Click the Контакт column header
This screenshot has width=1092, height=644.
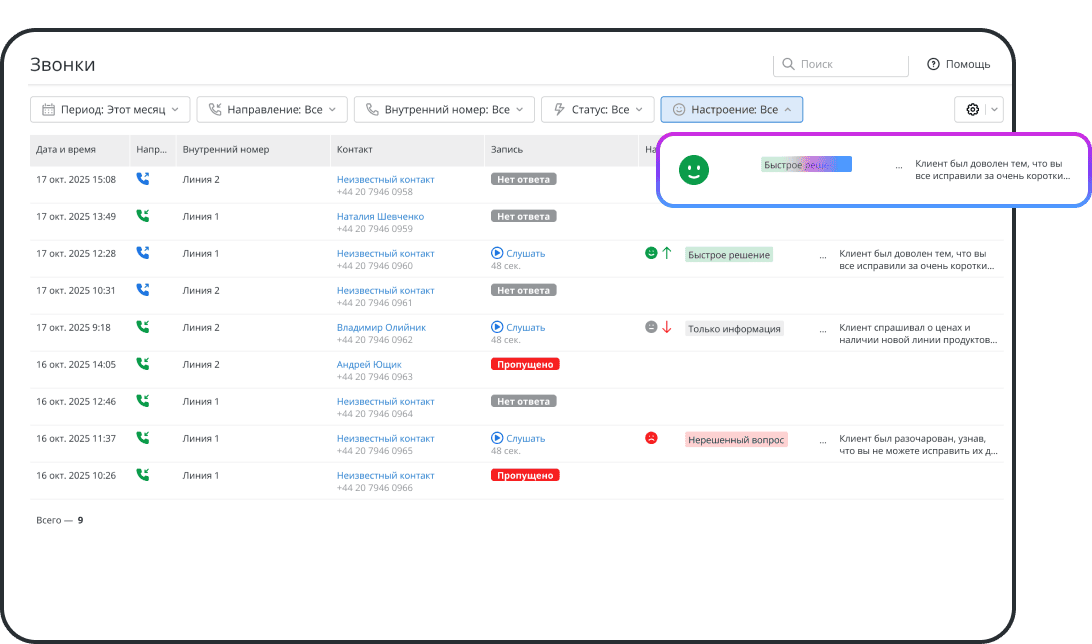pyautogui.click(x=355, y=150)
